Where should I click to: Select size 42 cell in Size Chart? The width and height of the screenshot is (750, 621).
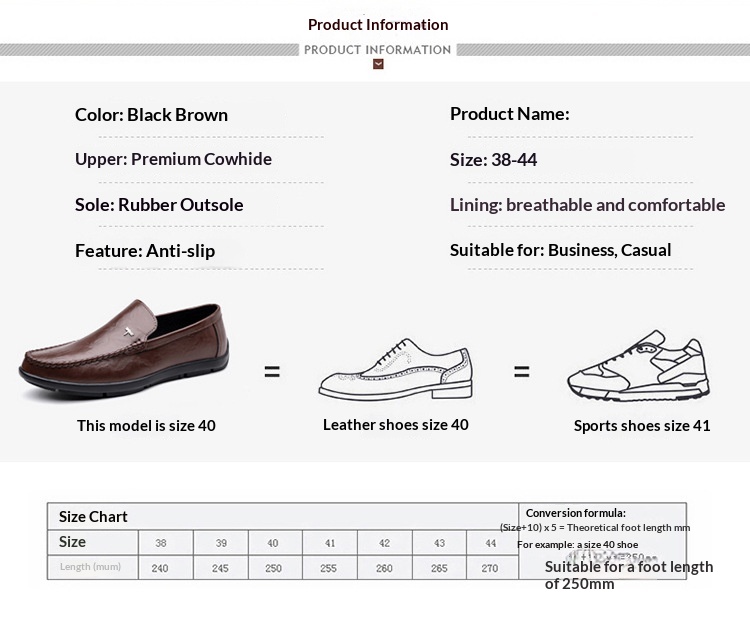tap(384, 543)
